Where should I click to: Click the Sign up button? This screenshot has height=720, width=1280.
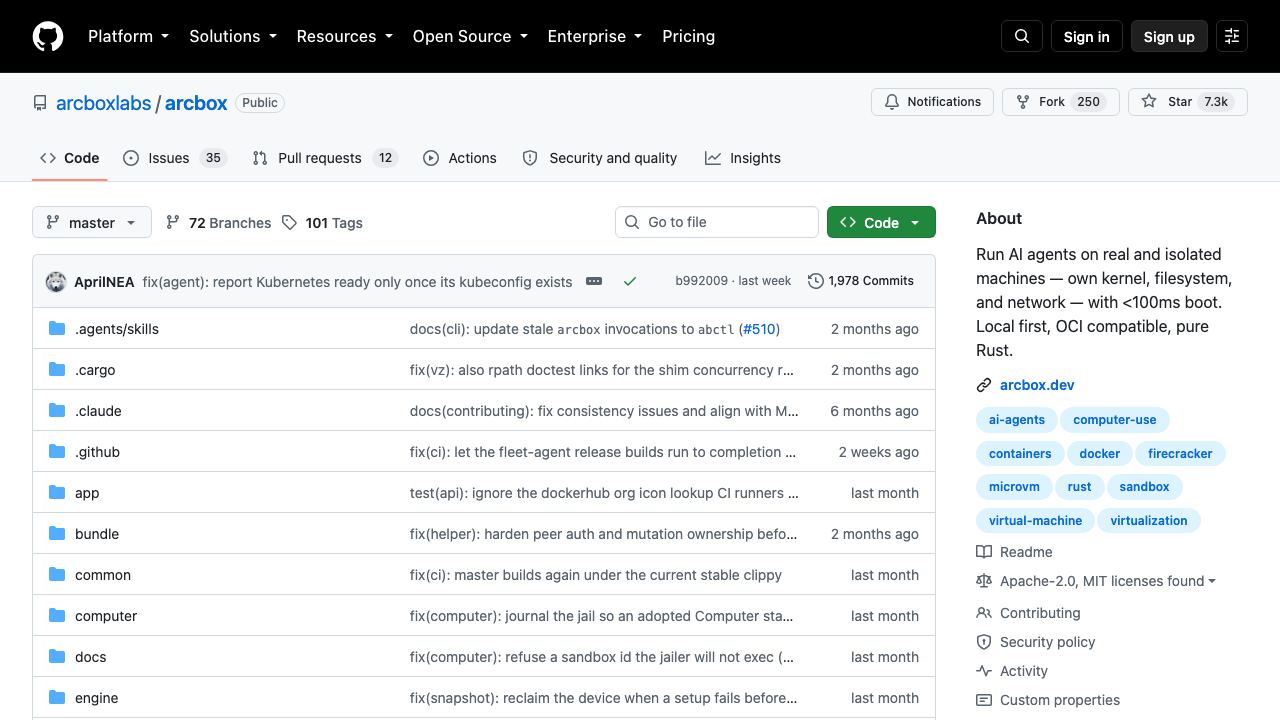[x=1169, y=36]
